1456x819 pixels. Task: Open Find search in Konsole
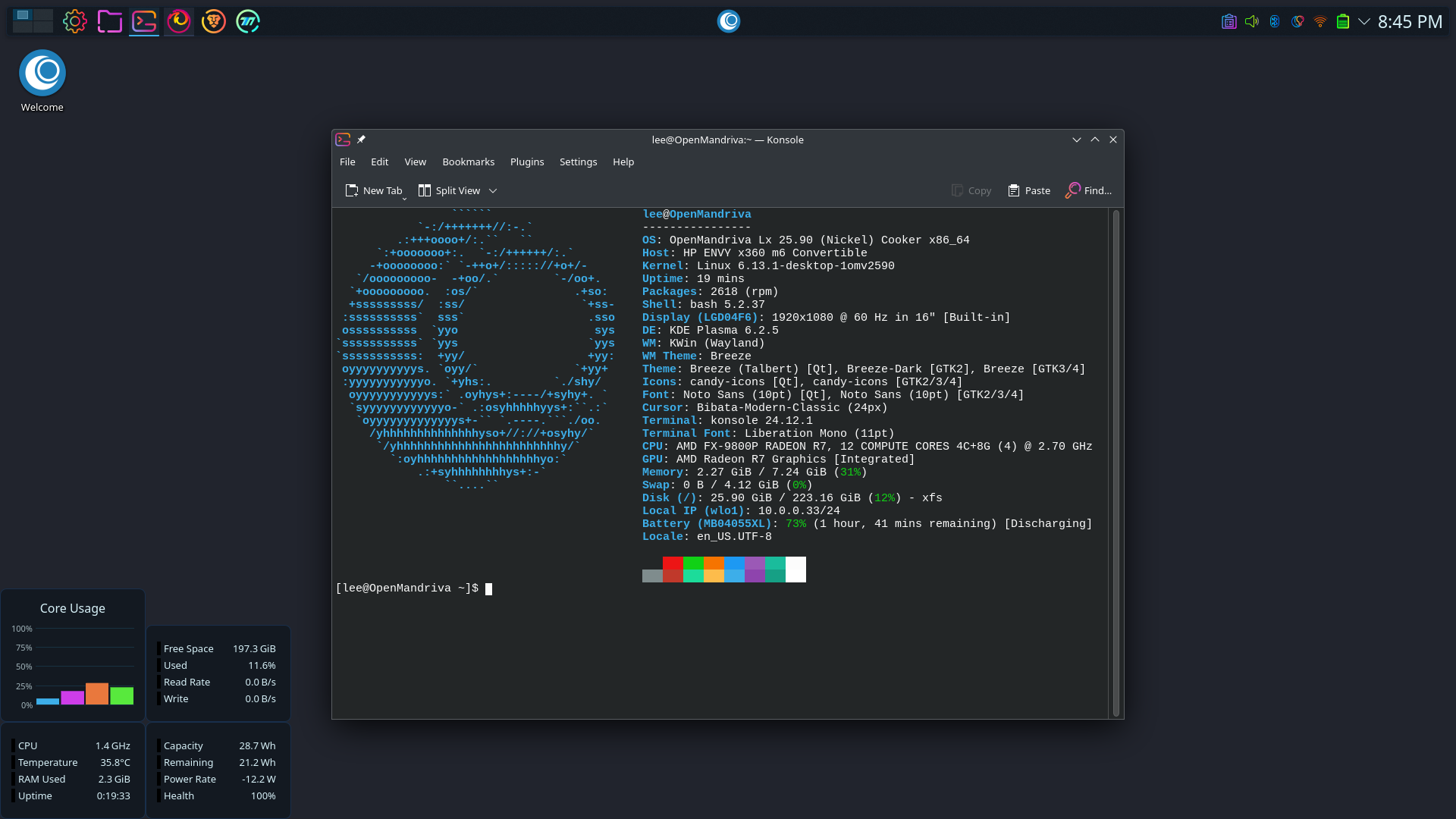point(1088,190)
